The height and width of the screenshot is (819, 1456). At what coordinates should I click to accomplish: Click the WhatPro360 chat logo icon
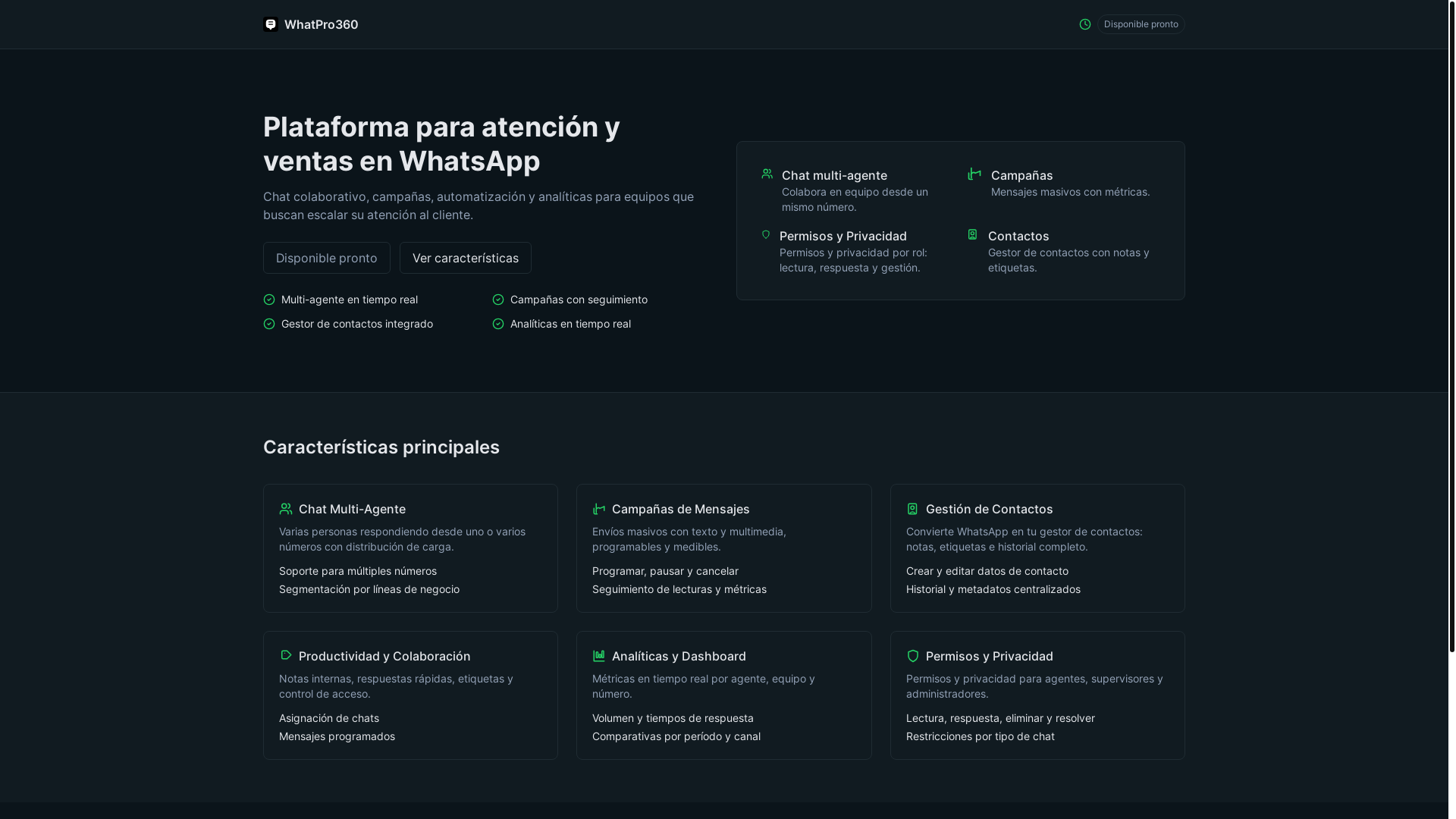[x=271, y=24]
